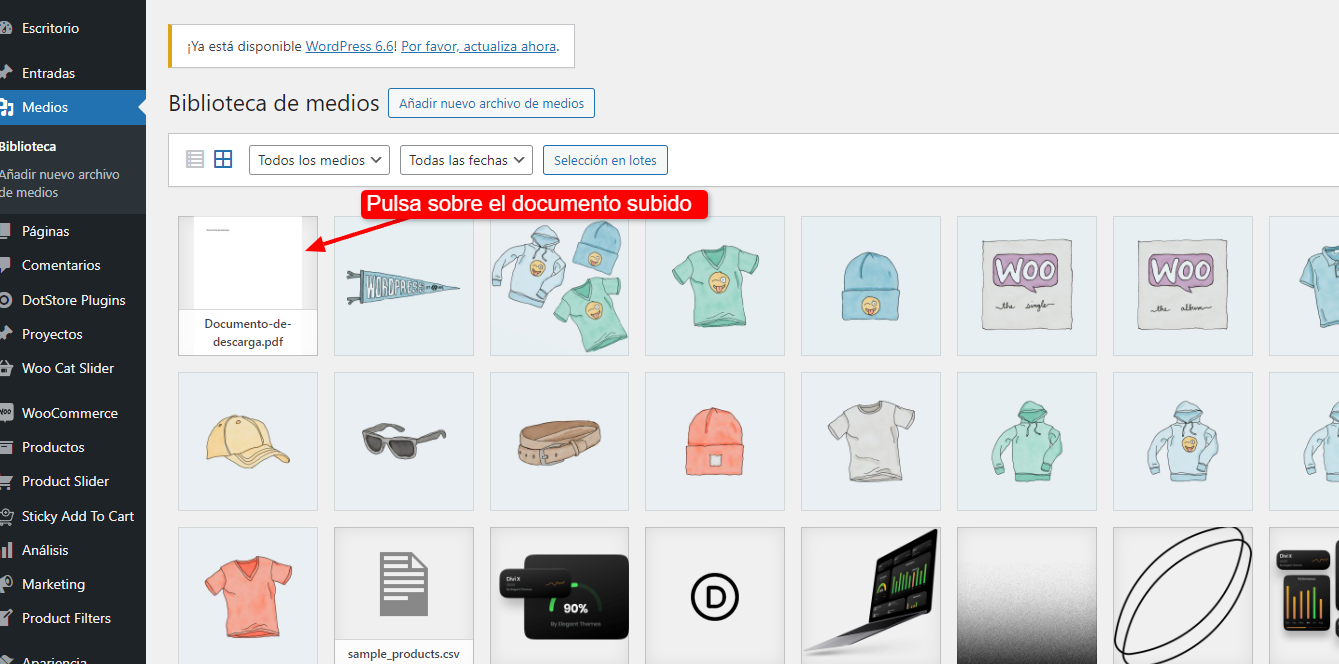Select the Documento-de-descarga.pdf thumbnail
The height and width of the screenshot is (664, 1339).
pyautogui.click(x=248, y=286)
